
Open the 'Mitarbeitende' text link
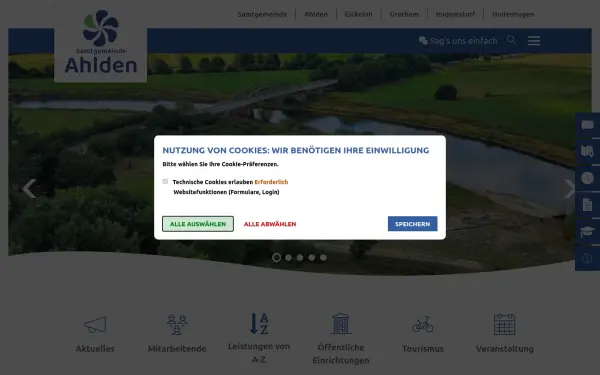(x=177, y=349)
